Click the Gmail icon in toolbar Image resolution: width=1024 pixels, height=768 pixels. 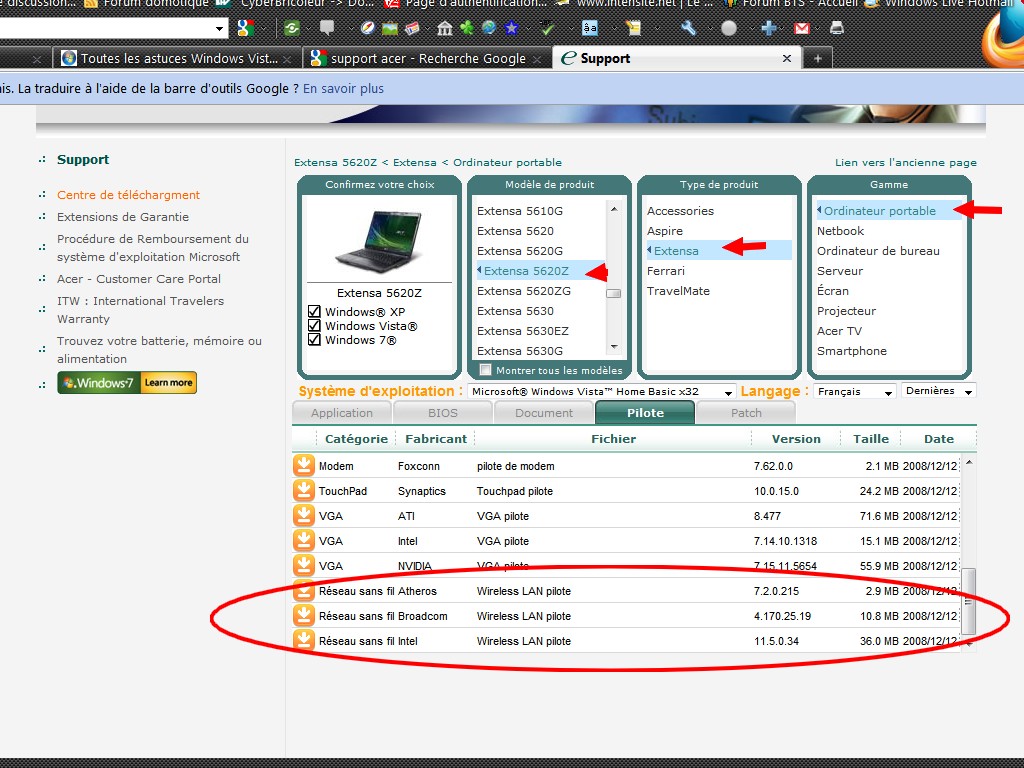click(x=802, y=28)
